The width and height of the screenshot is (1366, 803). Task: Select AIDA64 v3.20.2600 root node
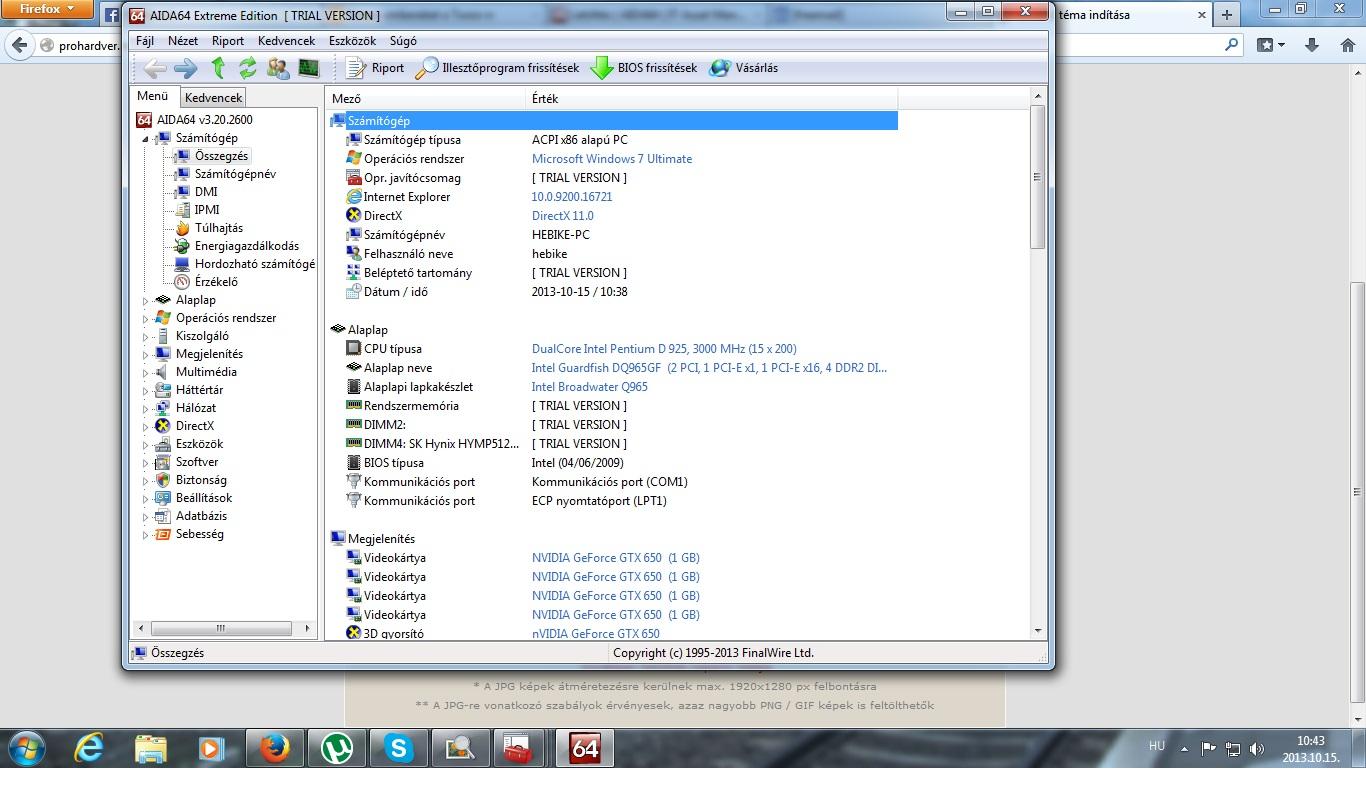[x=194, y=120]
